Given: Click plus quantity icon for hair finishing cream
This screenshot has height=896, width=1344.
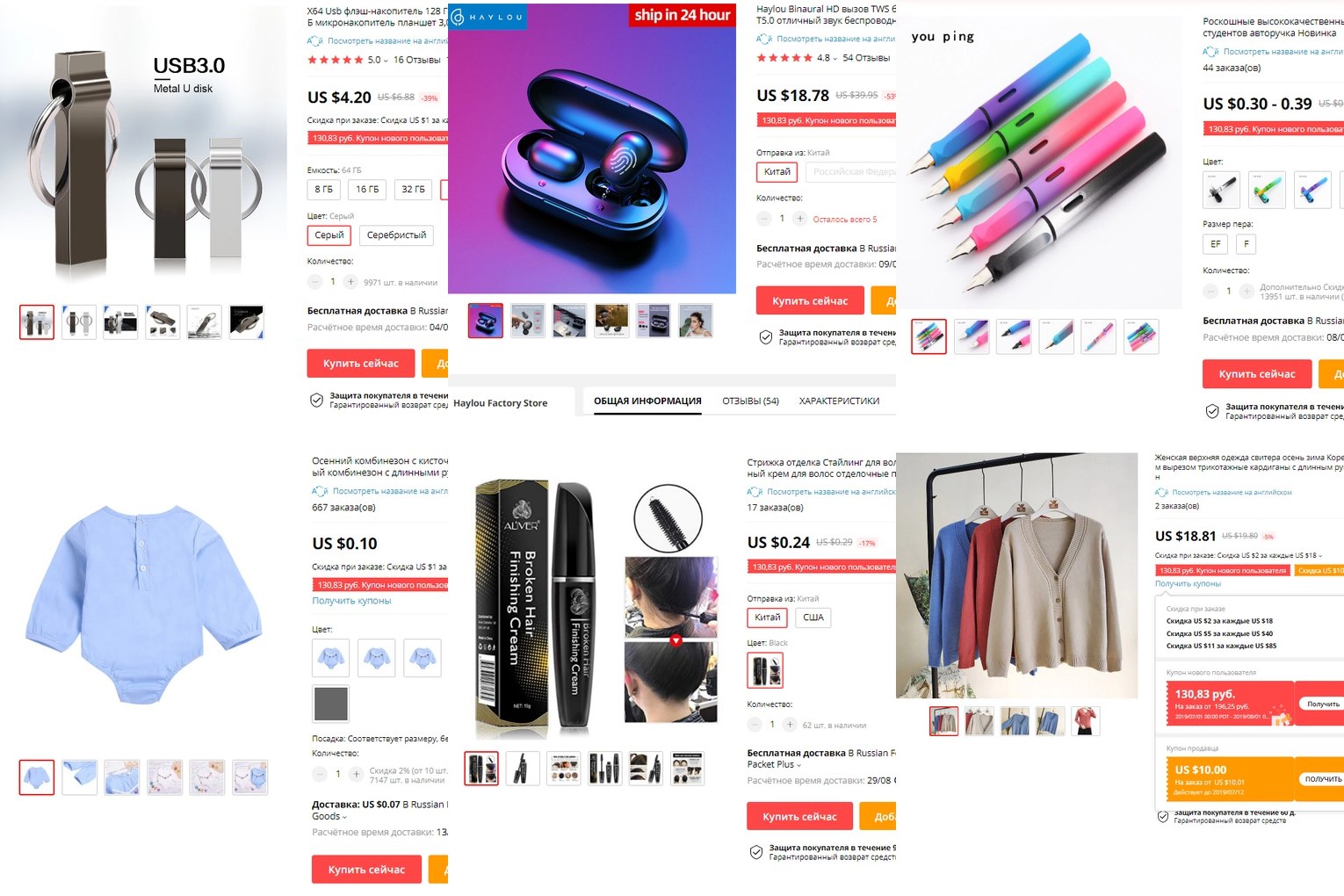Looking at the screenshot, I should [790, 725].
